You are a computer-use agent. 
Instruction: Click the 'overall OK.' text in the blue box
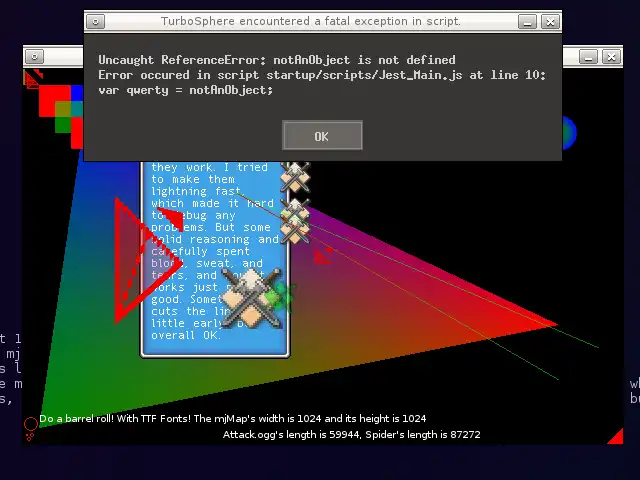[186, 335]
